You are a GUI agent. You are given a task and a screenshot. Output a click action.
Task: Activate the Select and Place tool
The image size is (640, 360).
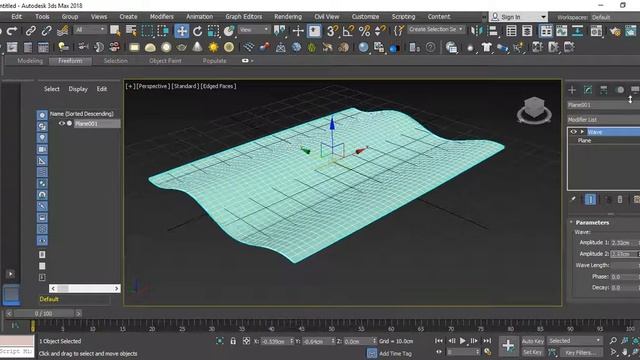pos(229,31)
